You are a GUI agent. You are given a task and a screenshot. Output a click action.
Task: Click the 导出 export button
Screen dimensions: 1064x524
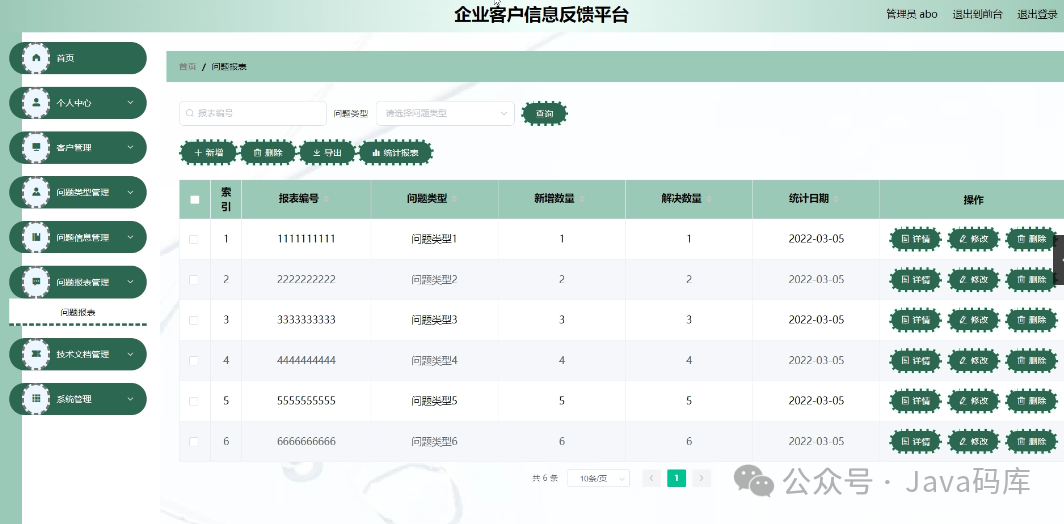(327, 153)
